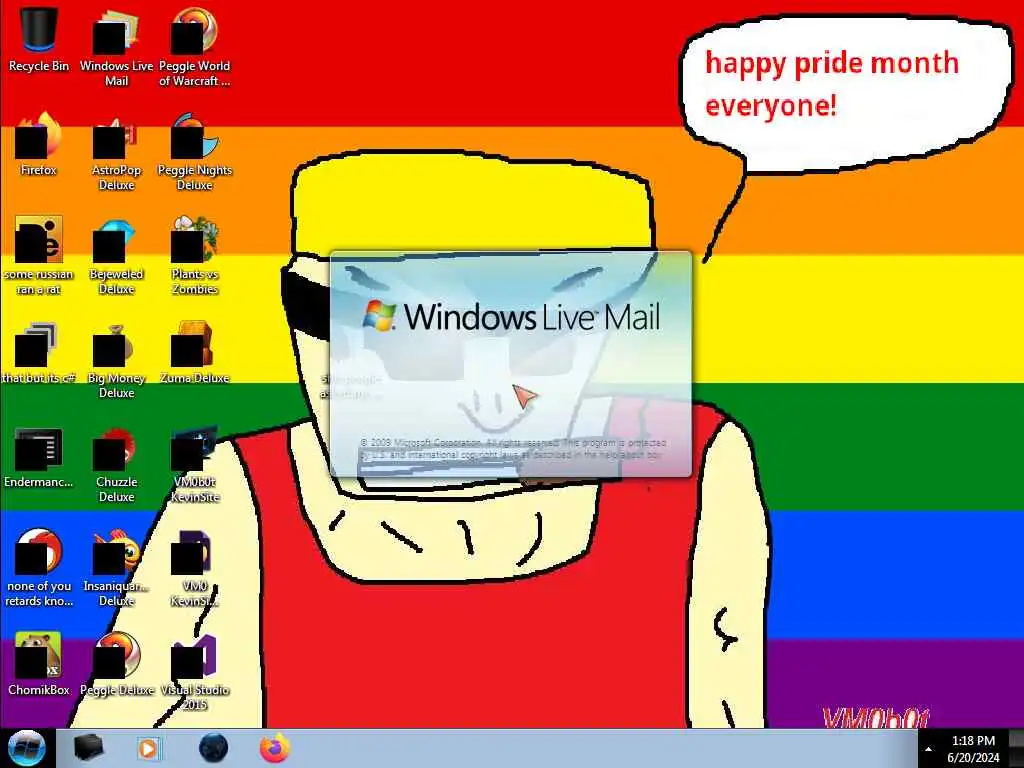Viewport: 1024px width, 768px height.
Task: Launch Windows Live Mail from desktop
Action: coord(116,47)
